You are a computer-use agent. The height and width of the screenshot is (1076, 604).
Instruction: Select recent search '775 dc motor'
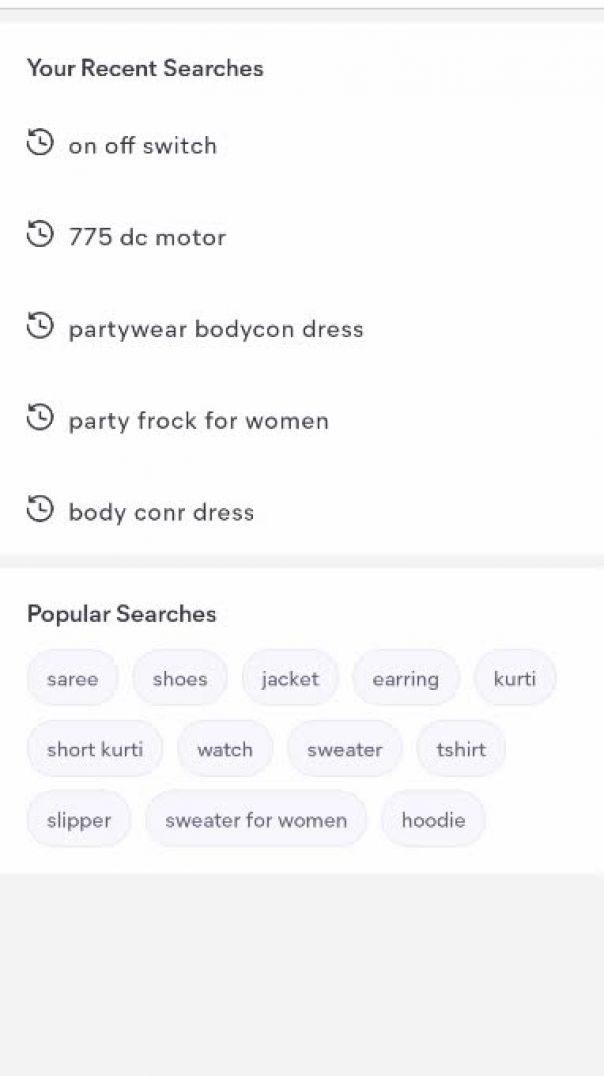[147, 238]
